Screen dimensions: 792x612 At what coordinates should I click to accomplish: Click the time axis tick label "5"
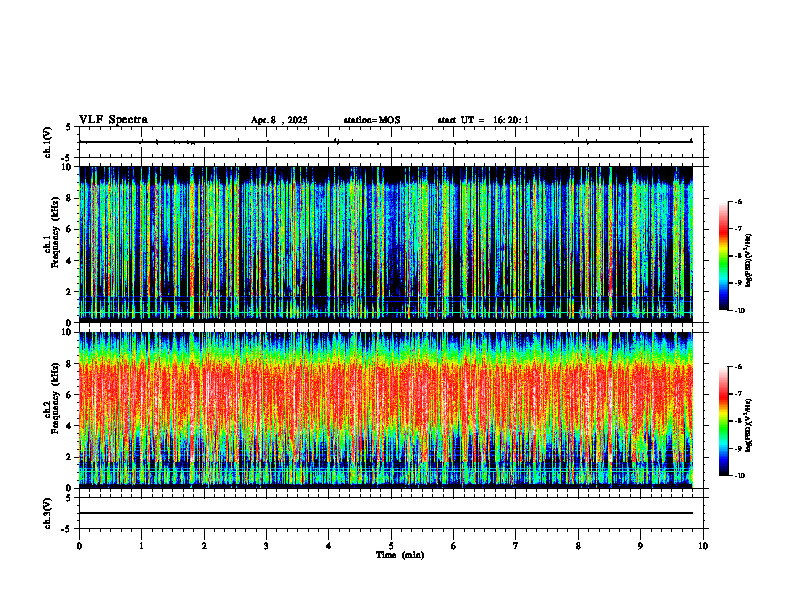coord(391,546)
